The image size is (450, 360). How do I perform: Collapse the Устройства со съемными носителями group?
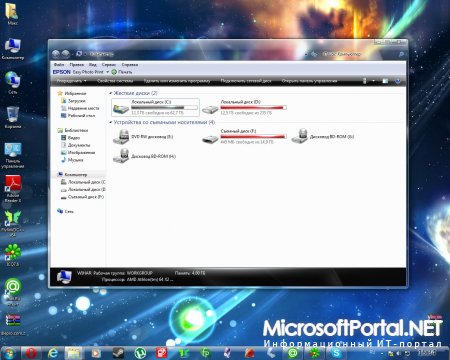point(111,123)
